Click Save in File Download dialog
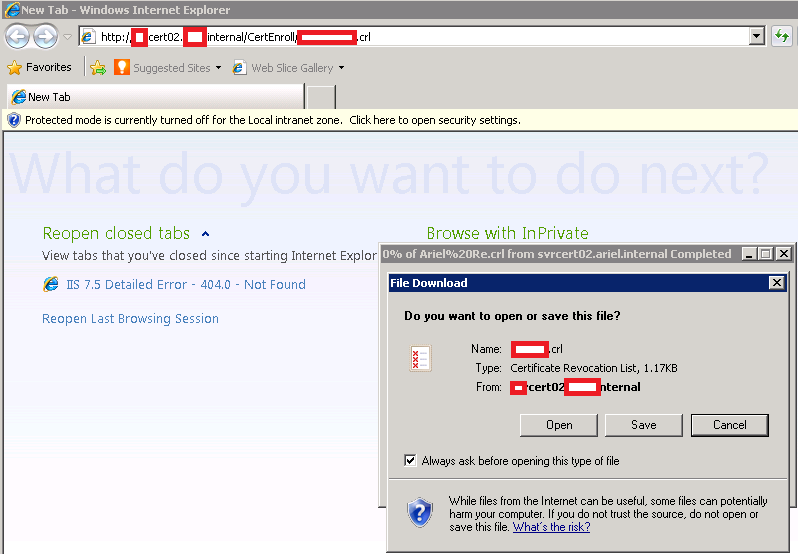This screenshot has width=798, height=554. [643, 425]
